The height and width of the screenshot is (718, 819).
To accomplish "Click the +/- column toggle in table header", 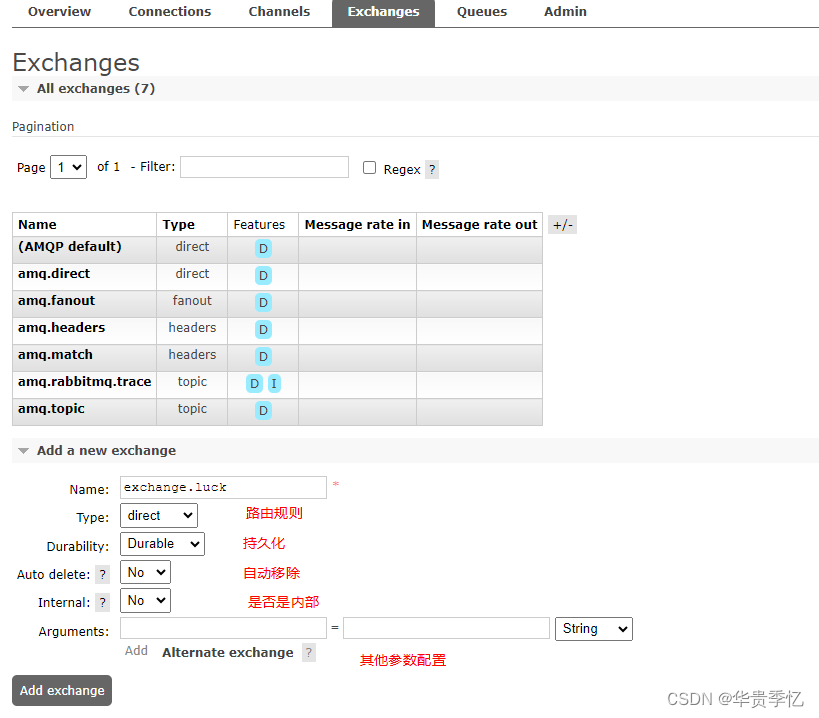I will tap(562, 224).
